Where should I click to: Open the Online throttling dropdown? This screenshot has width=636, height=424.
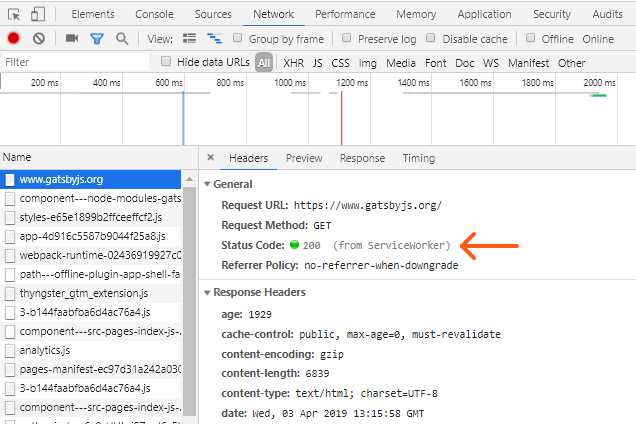598,38
